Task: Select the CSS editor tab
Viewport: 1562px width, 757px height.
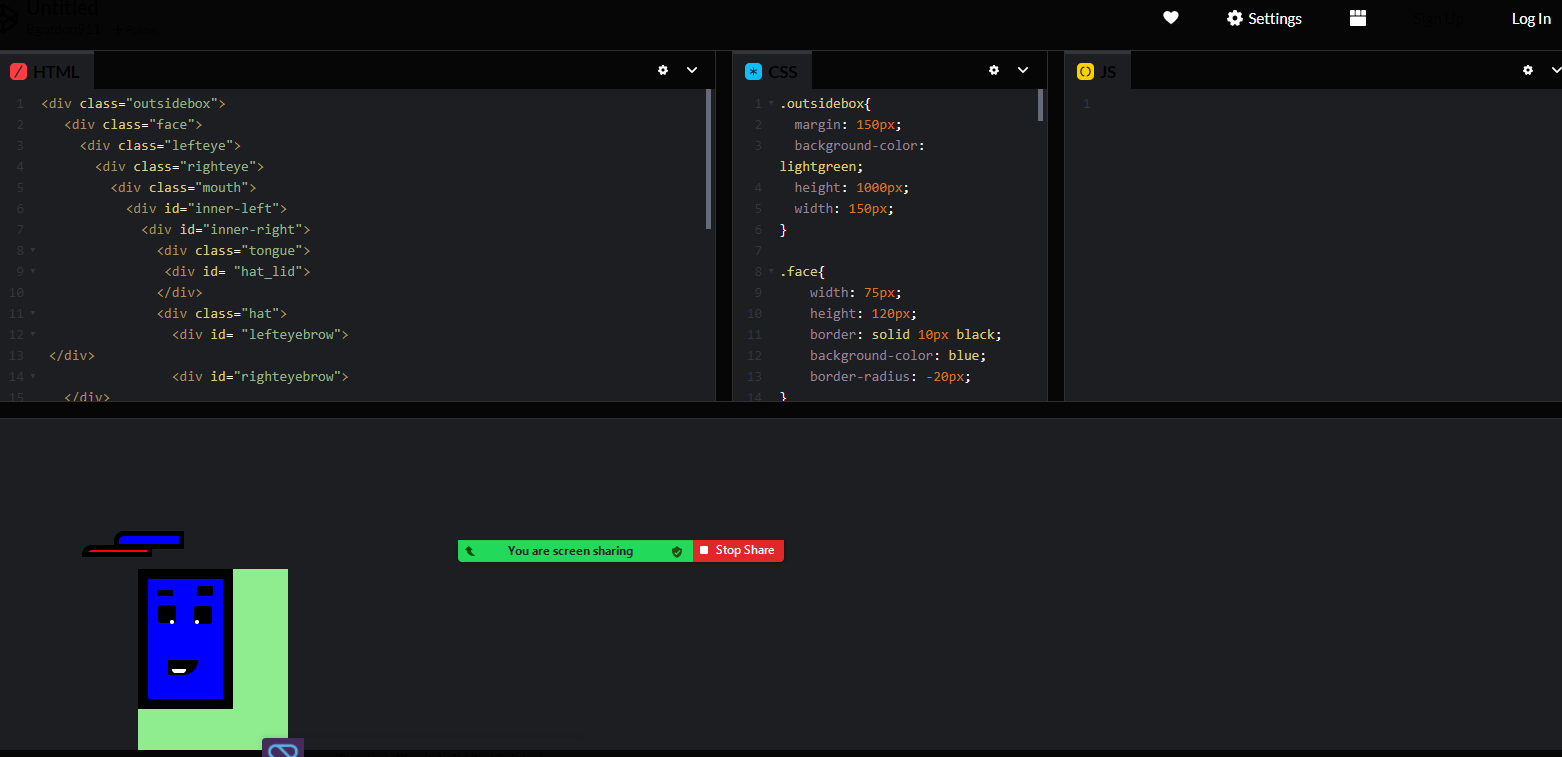Action: pos(771,71)
